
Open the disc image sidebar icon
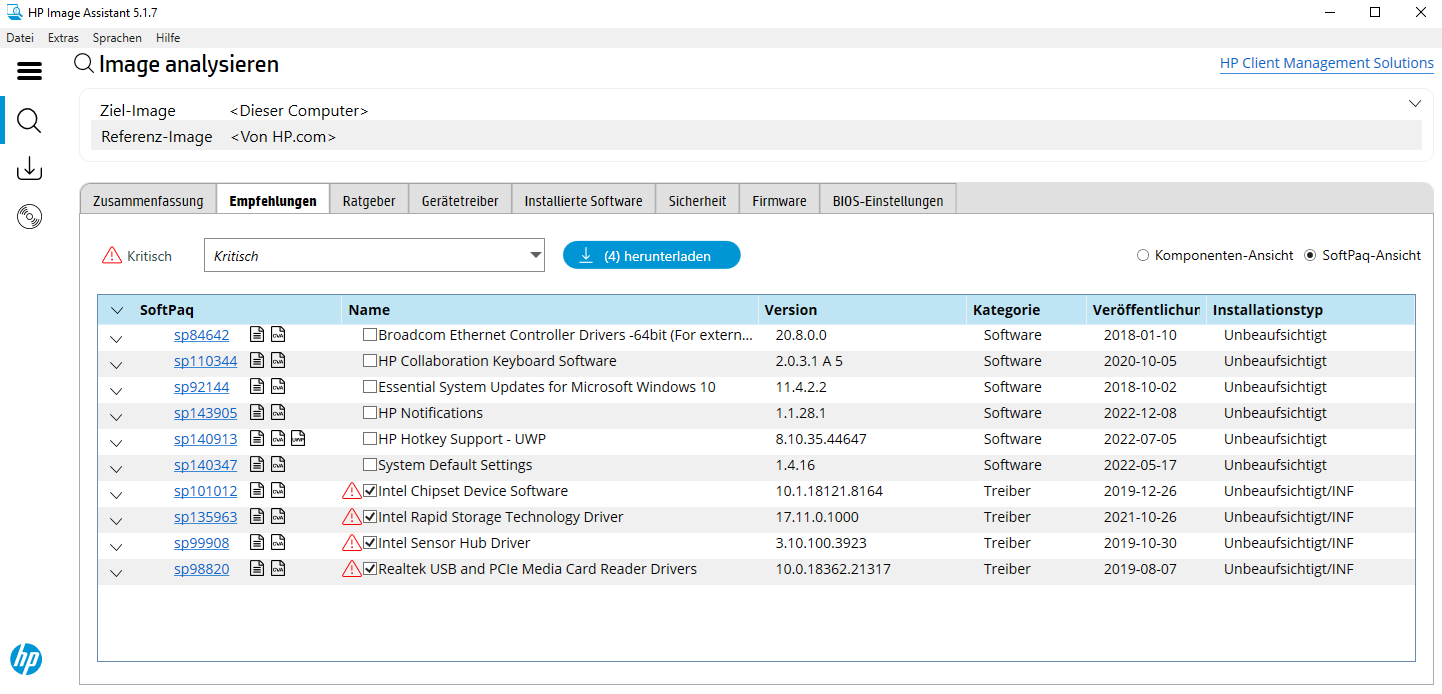30,216
